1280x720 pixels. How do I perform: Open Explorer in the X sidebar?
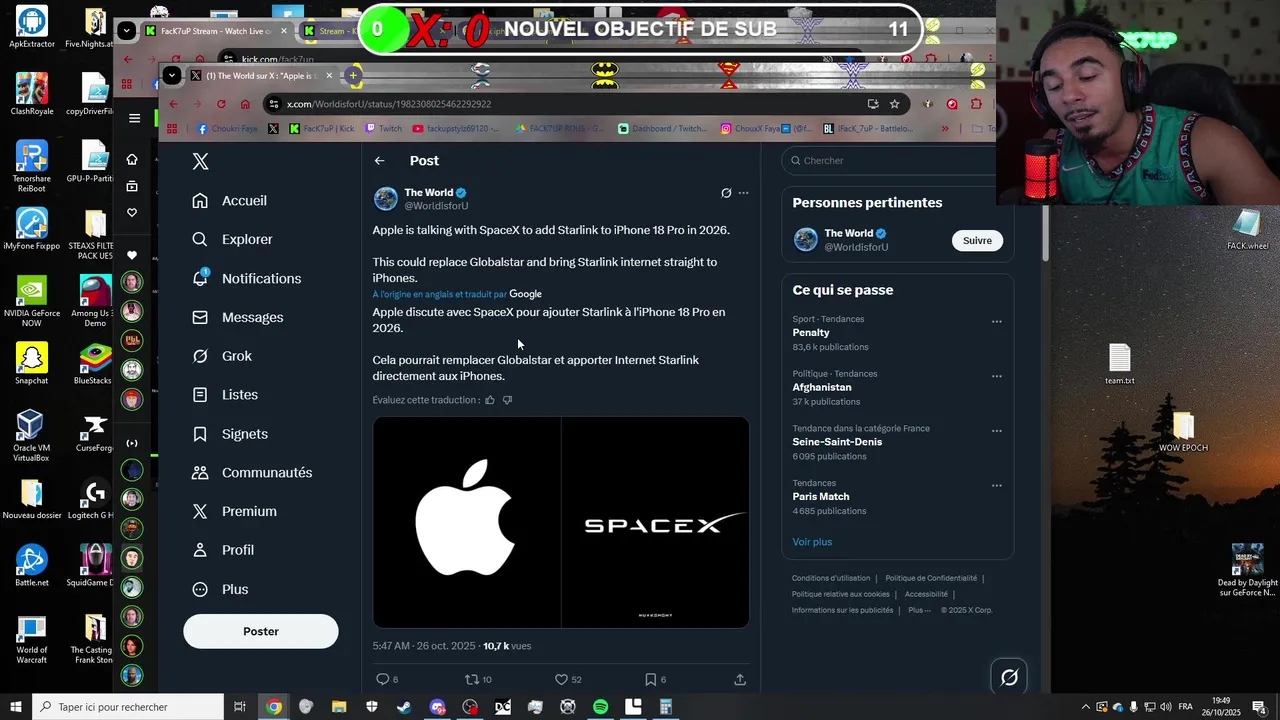pos(232,239)
